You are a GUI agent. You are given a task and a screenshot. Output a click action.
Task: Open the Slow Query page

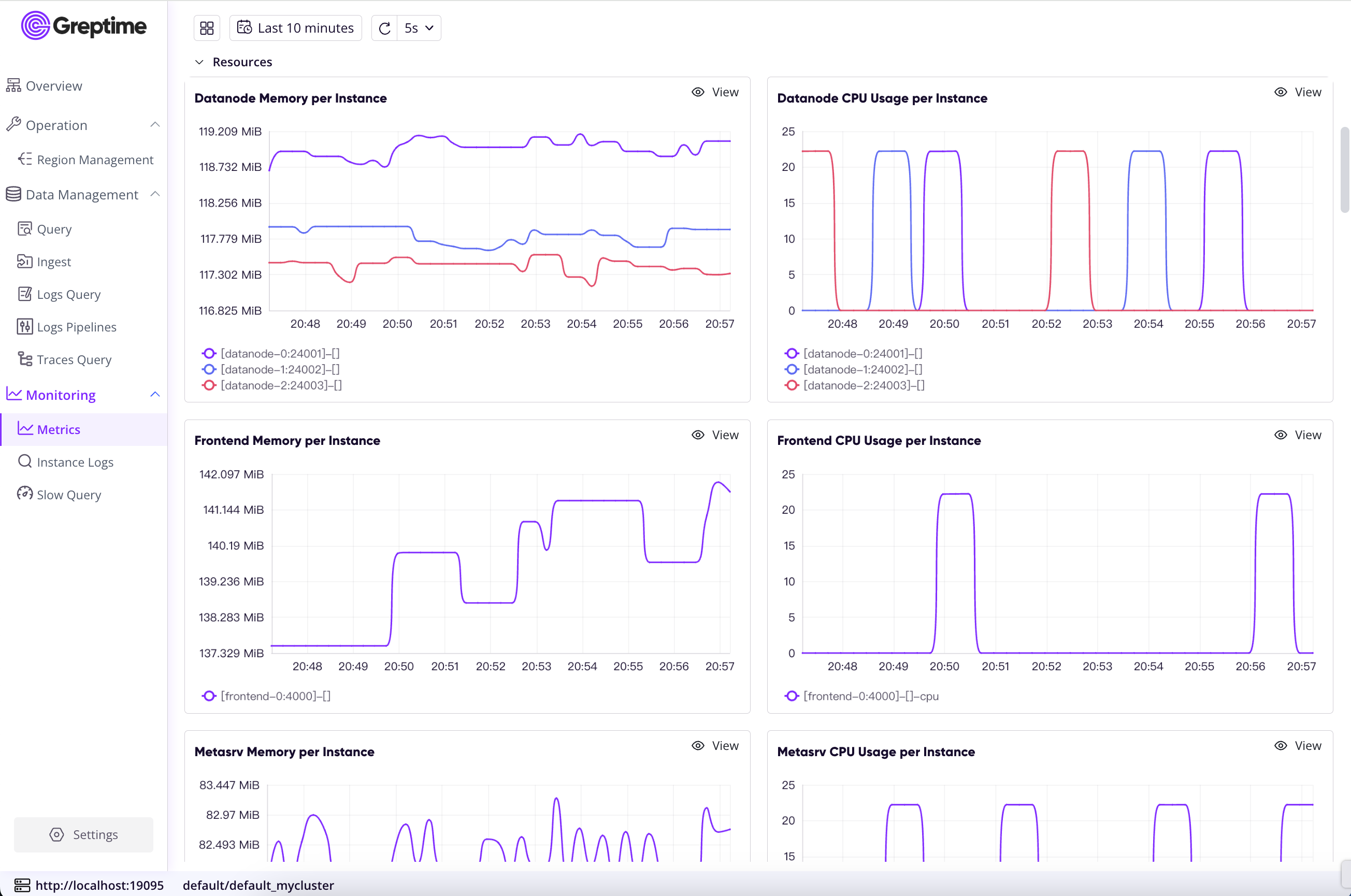click(x=68, y=495)
